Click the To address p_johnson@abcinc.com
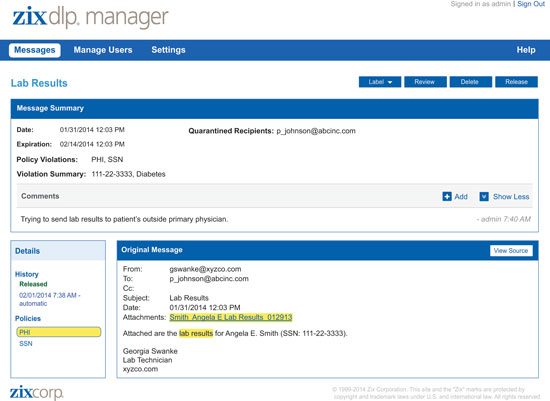 pyautogui.click(x=209, y=279)
